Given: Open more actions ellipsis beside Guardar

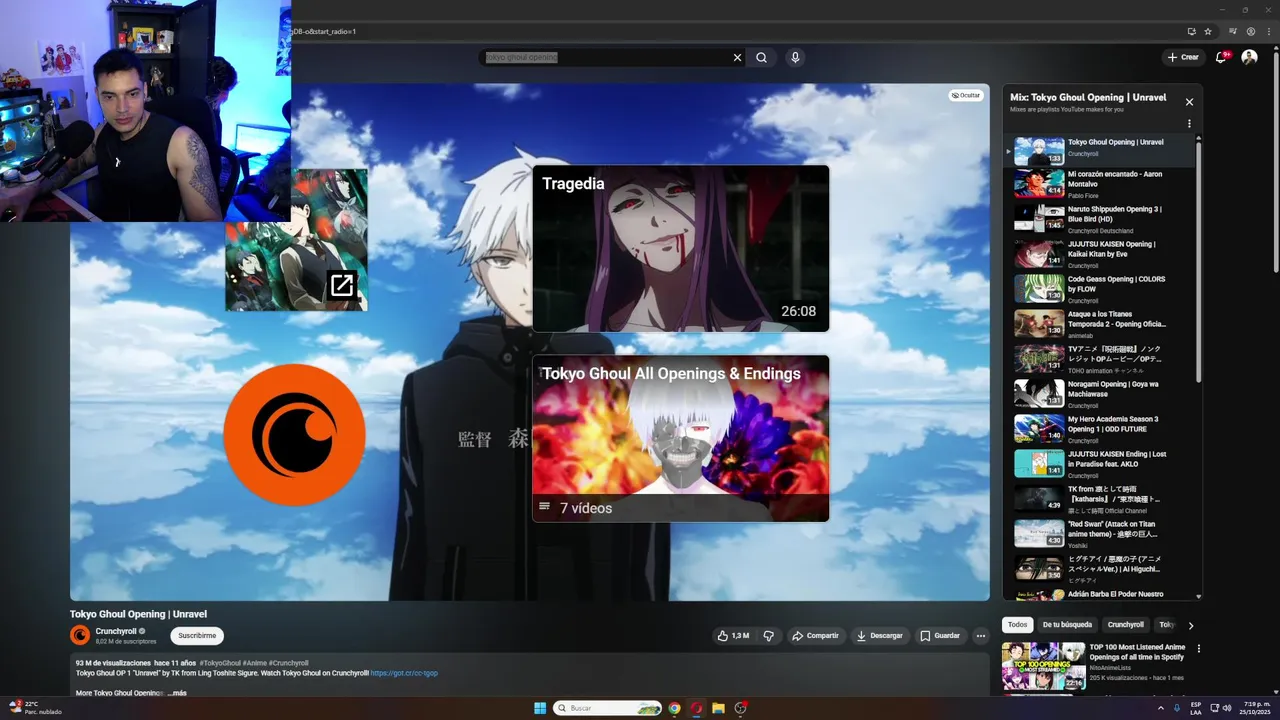Looking at the screenshot, I should point(981,636).
